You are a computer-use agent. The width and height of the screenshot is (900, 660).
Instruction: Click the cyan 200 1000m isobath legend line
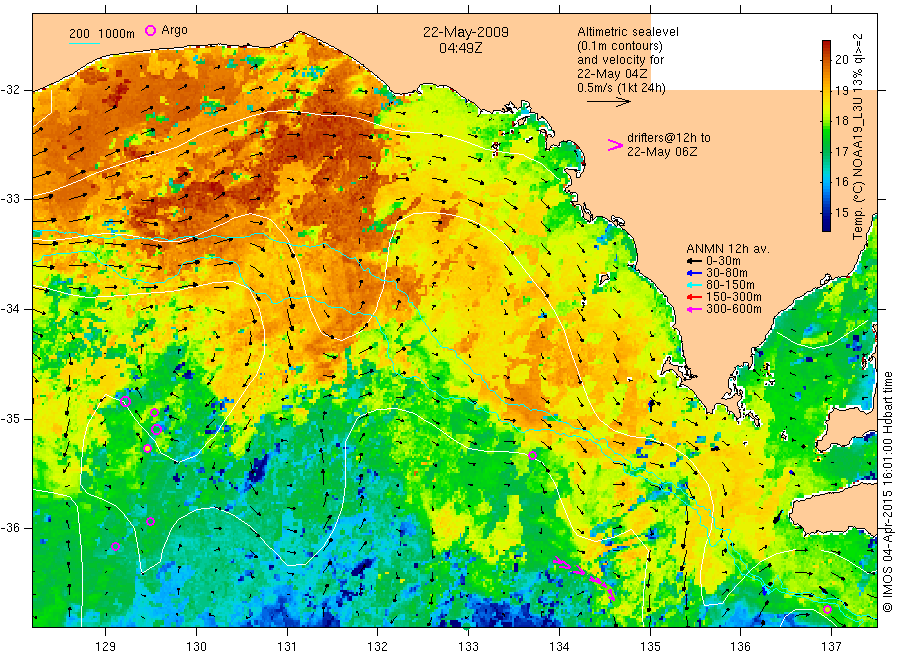click(85, 43)
